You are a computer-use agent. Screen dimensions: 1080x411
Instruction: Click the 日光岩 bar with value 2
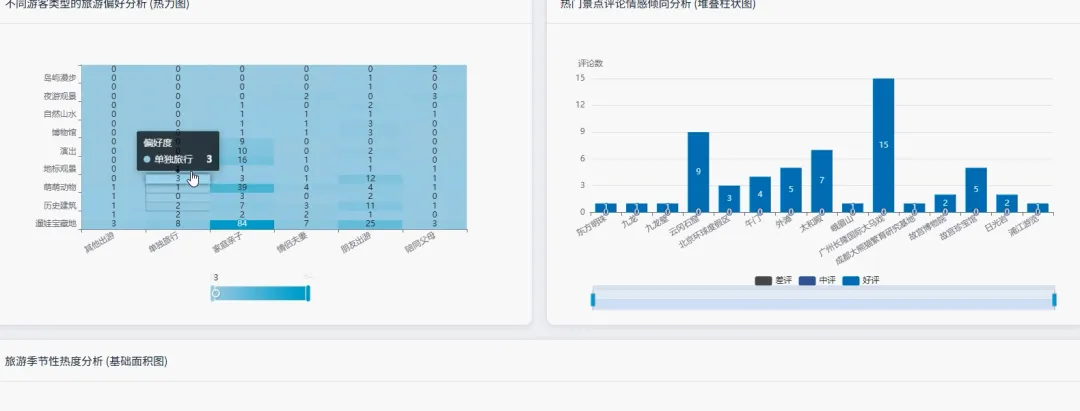click(1007, 203)
